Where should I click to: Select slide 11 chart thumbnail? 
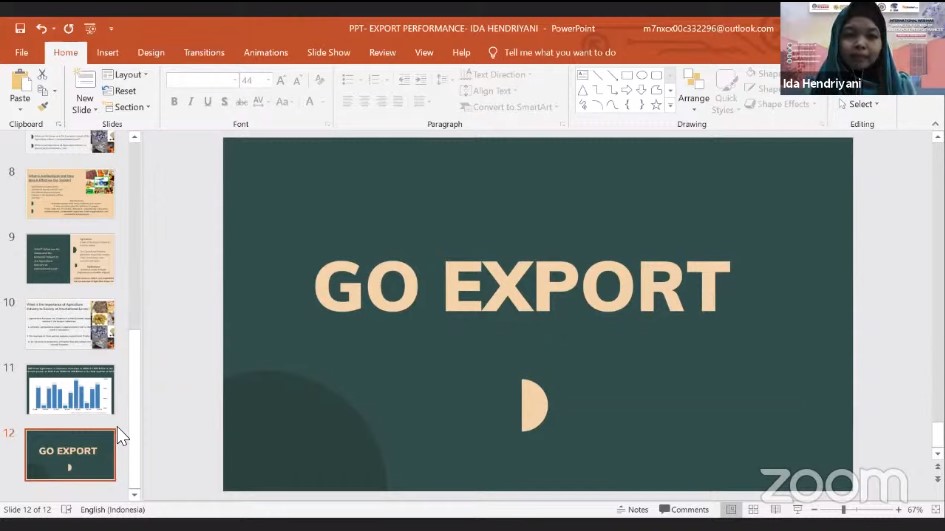tap(70, 389)
